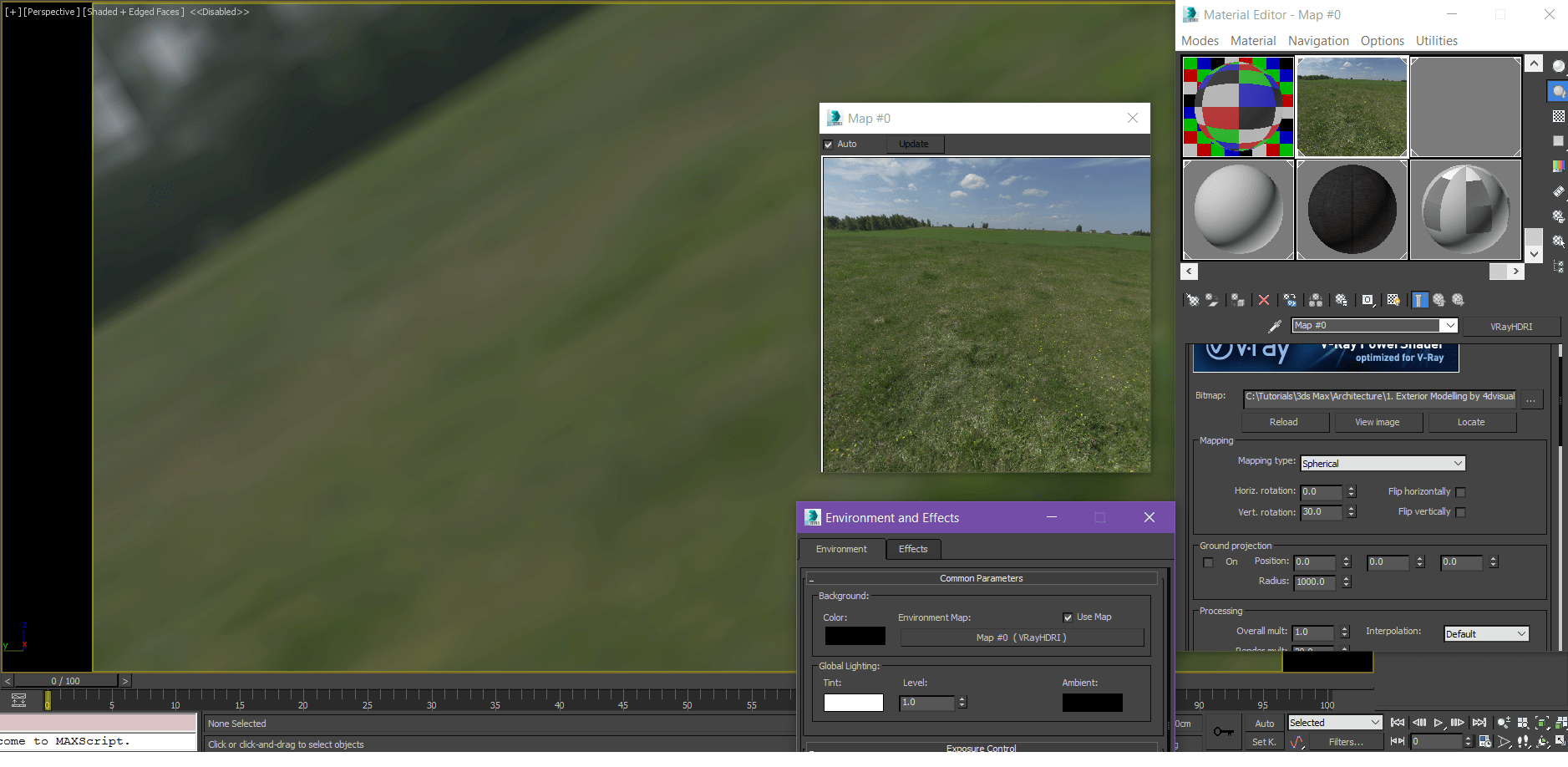Enable Ground projection with the On checkbox
1568x767 pixels.
[x=1209, y=562]
